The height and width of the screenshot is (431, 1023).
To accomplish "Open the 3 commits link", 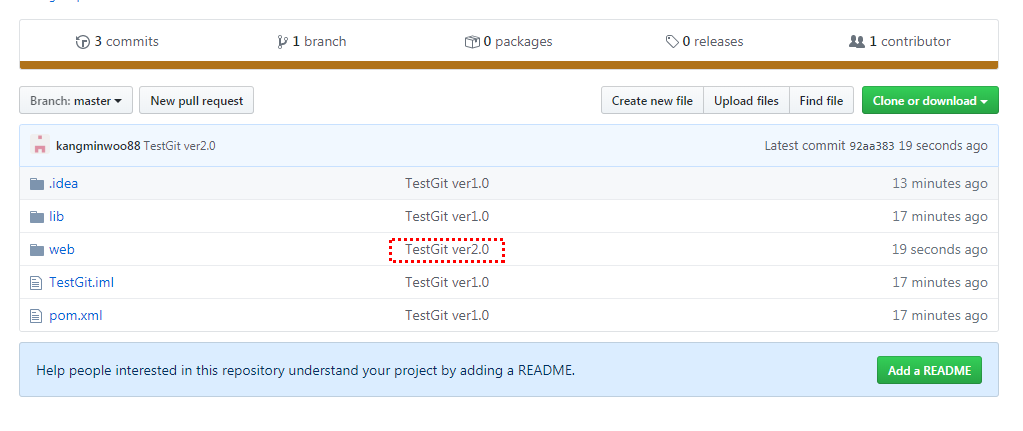I will pyautogui.click(x=117, y=42).
